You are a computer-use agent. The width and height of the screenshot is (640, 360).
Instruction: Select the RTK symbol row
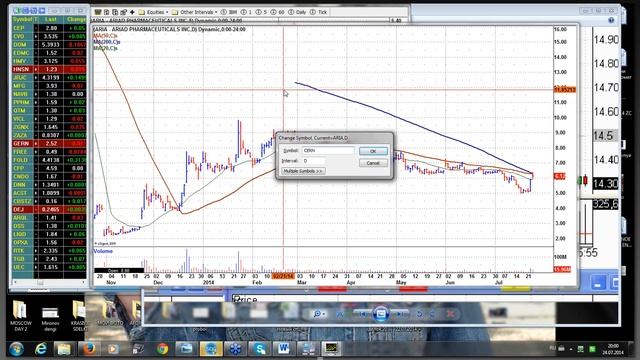[x=49, y=250]
